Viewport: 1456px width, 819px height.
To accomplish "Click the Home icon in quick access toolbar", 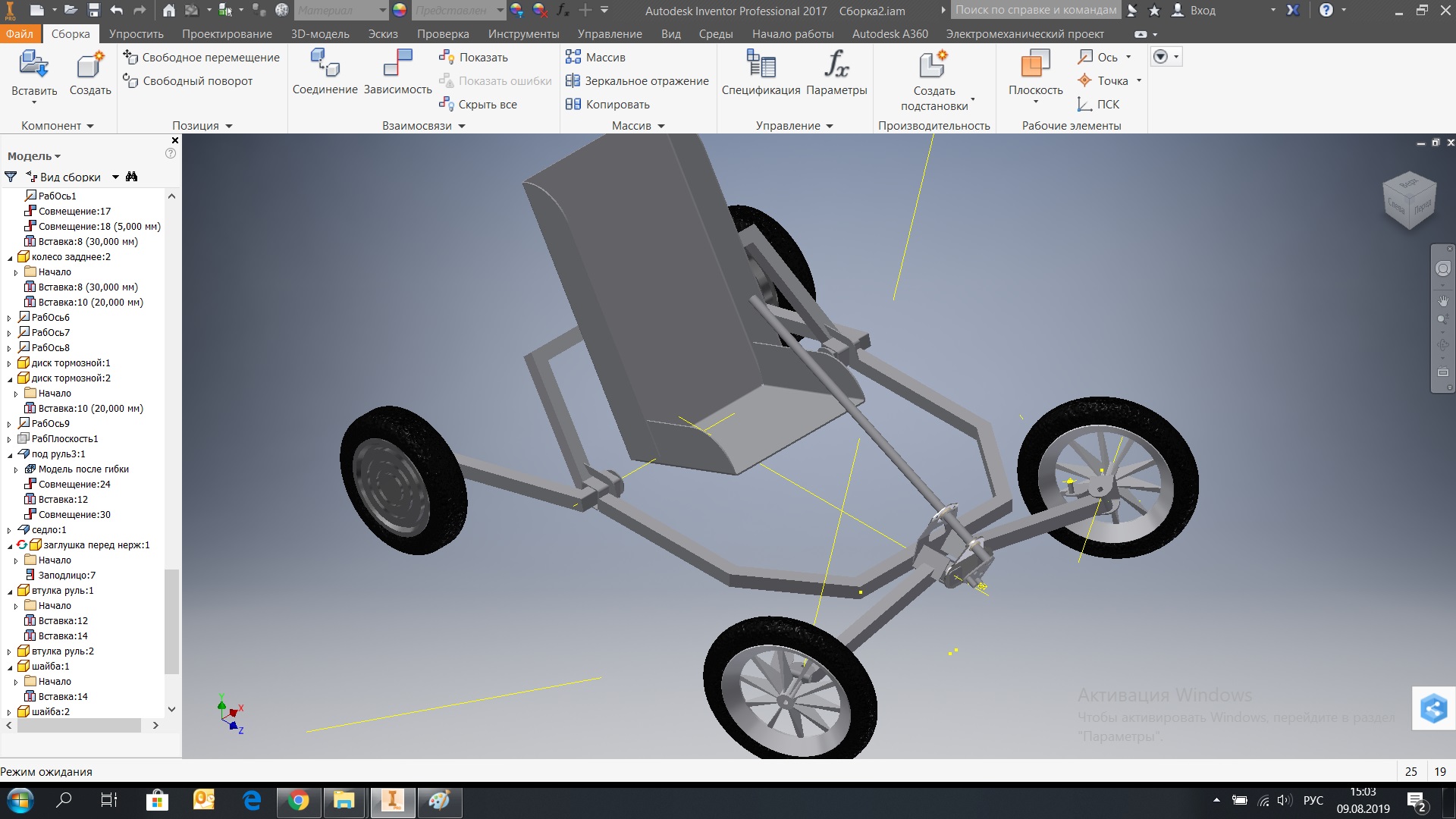I will tap(168, 11).
